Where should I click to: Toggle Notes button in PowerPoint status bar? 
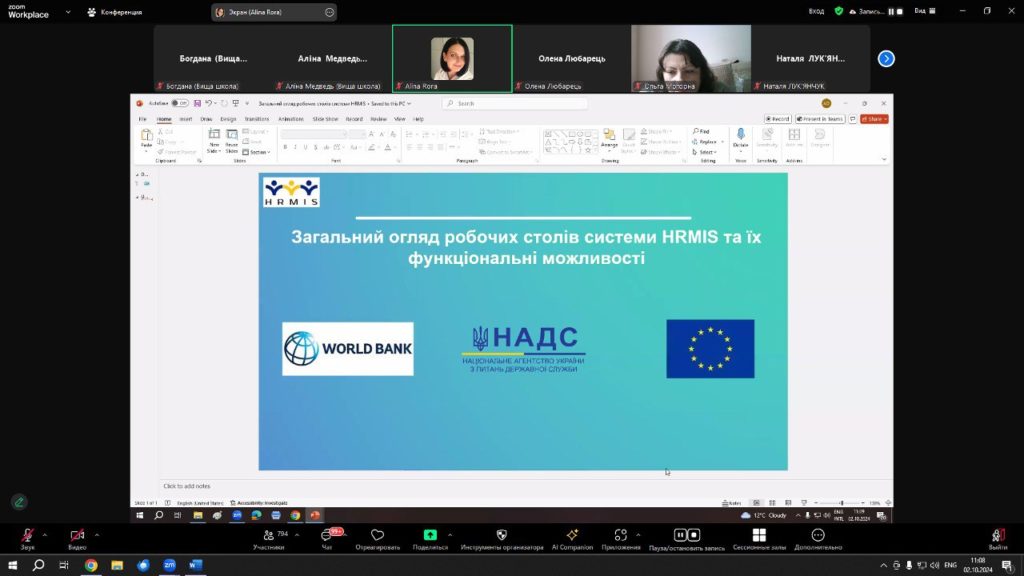tap(731, 503)
